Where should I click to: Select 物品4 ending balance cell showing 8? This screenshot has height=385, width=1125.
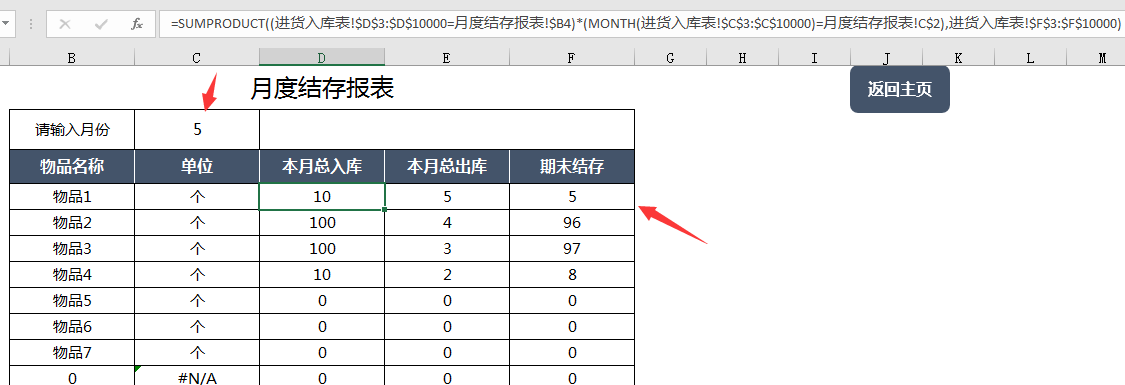click(572, 275)
